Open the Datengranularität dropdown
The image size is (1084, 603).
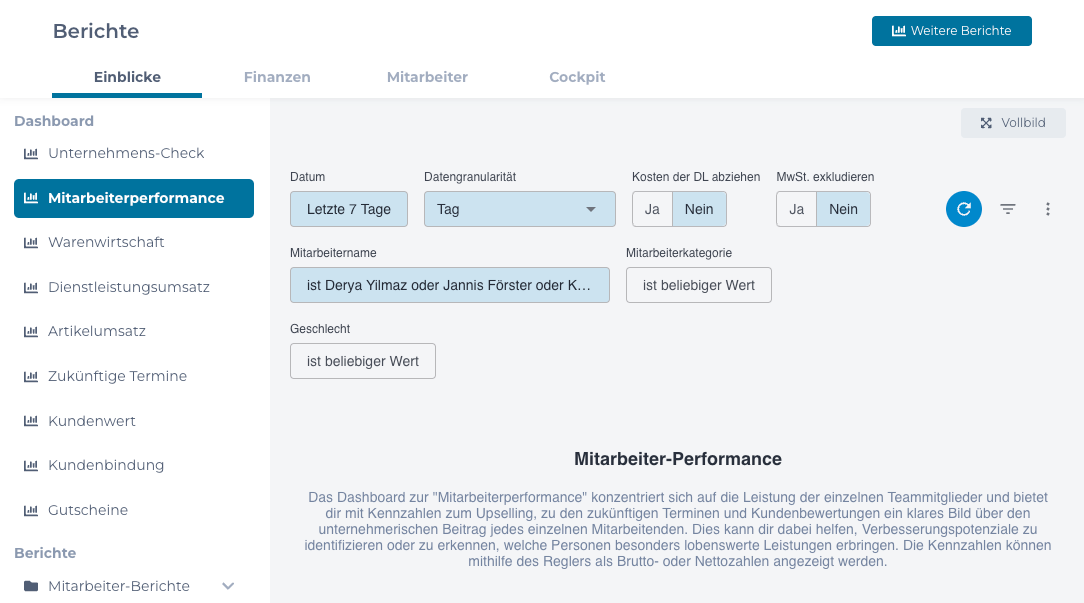519,209
